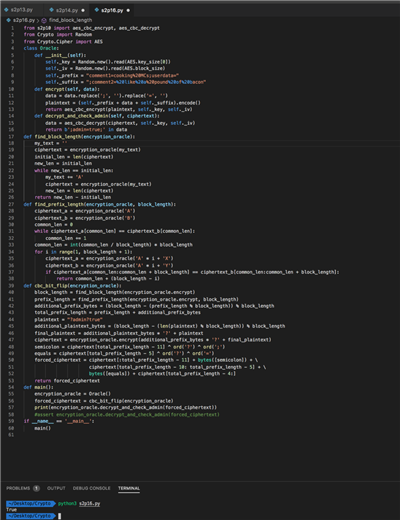Click the Python icon on s2p14.py tab

[x=51, y=10]
